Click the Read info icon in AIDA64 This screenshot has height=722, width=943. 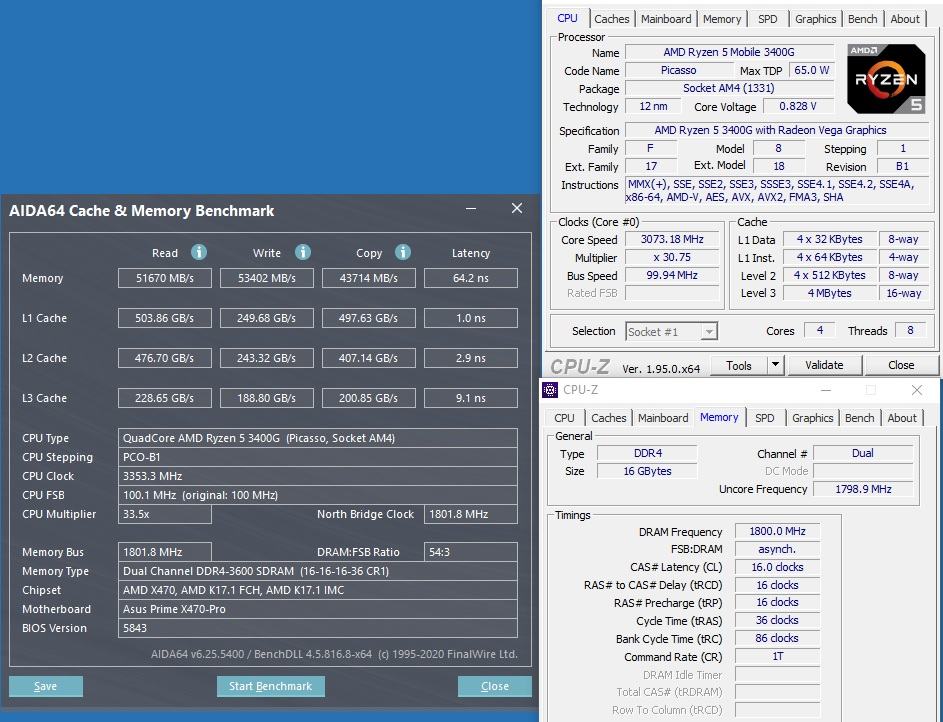click(199, 252)
